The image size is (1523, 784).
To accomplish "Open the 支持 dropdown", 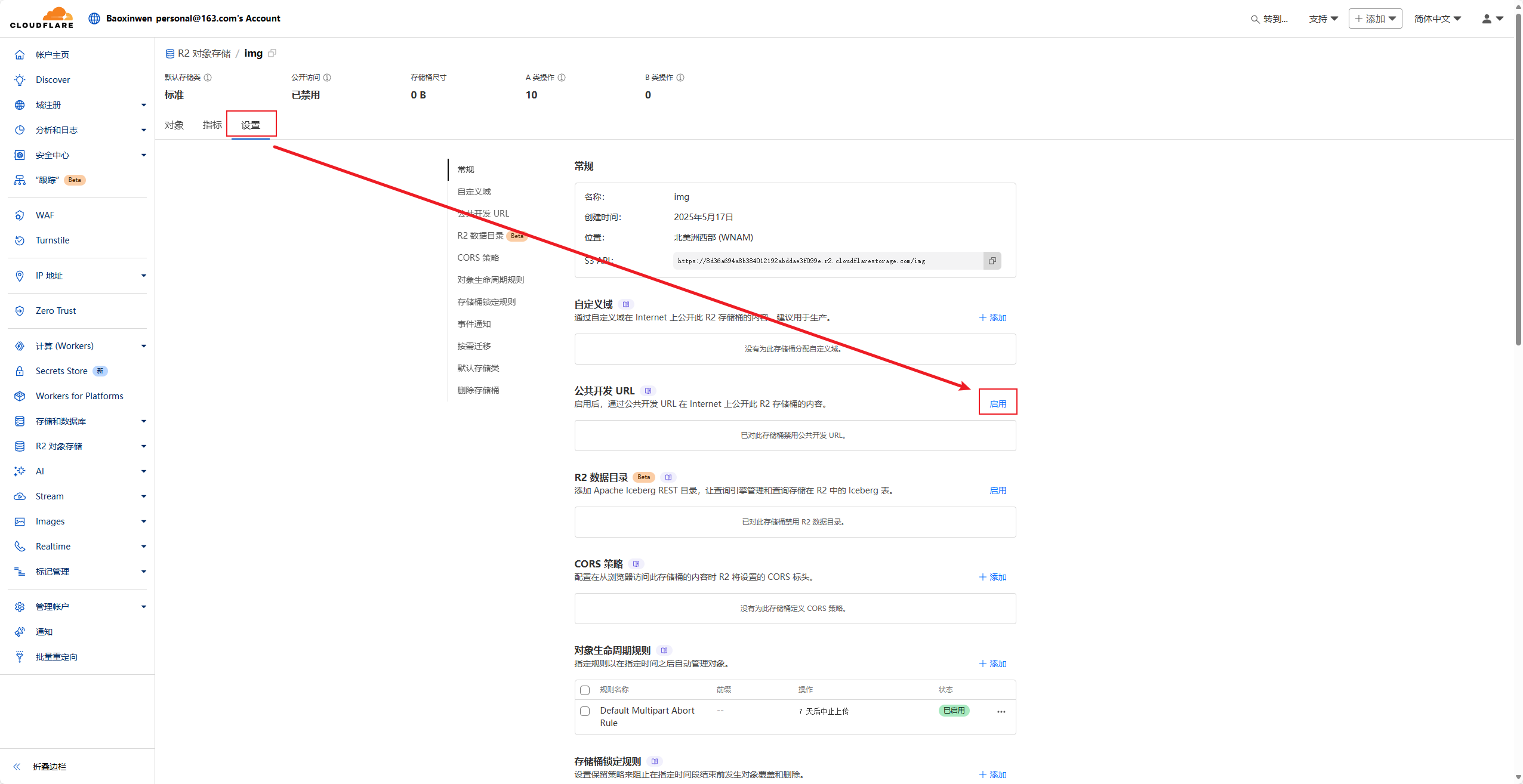I will click(x=1324, y=19).
